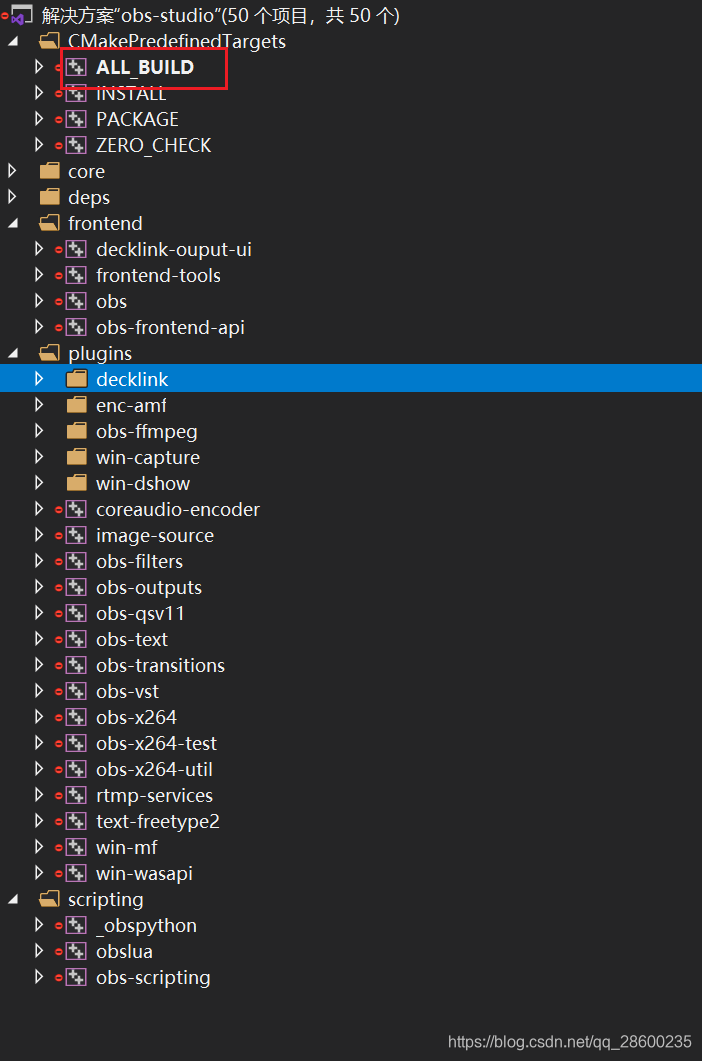Select the _obspython project

pos(146,926)
